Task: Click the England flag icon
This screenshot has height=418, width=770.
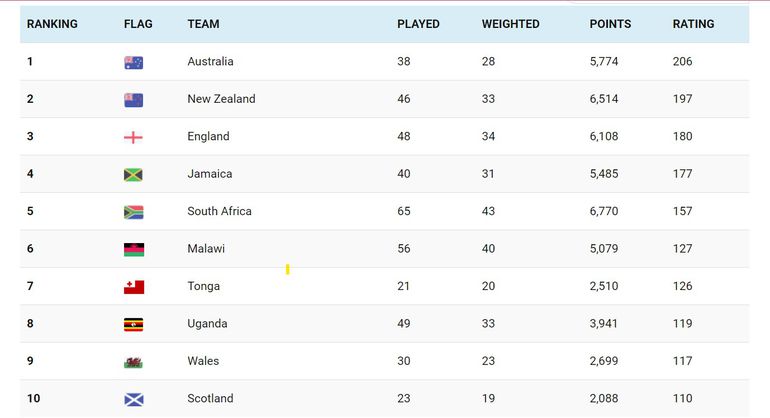Action: [133, 137]
